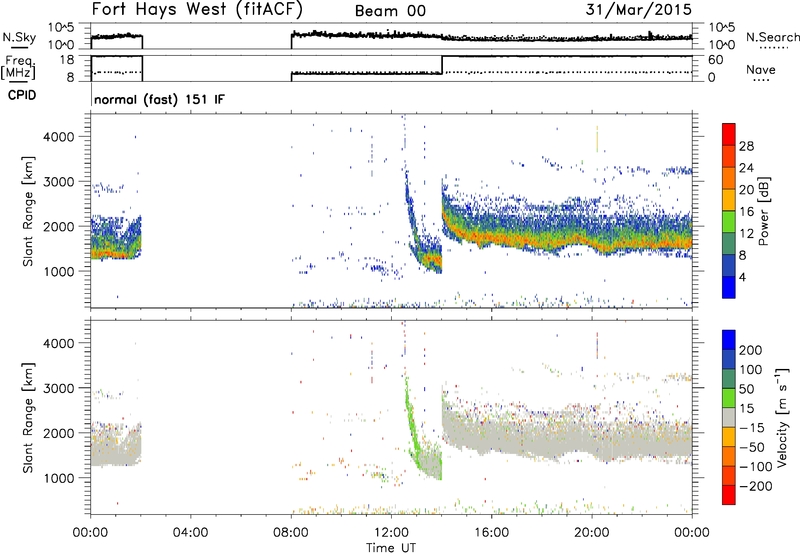The width and height of the screenshot is (800, 554).
Task: Click the '24' label on power scale
Action: point(746,168)
